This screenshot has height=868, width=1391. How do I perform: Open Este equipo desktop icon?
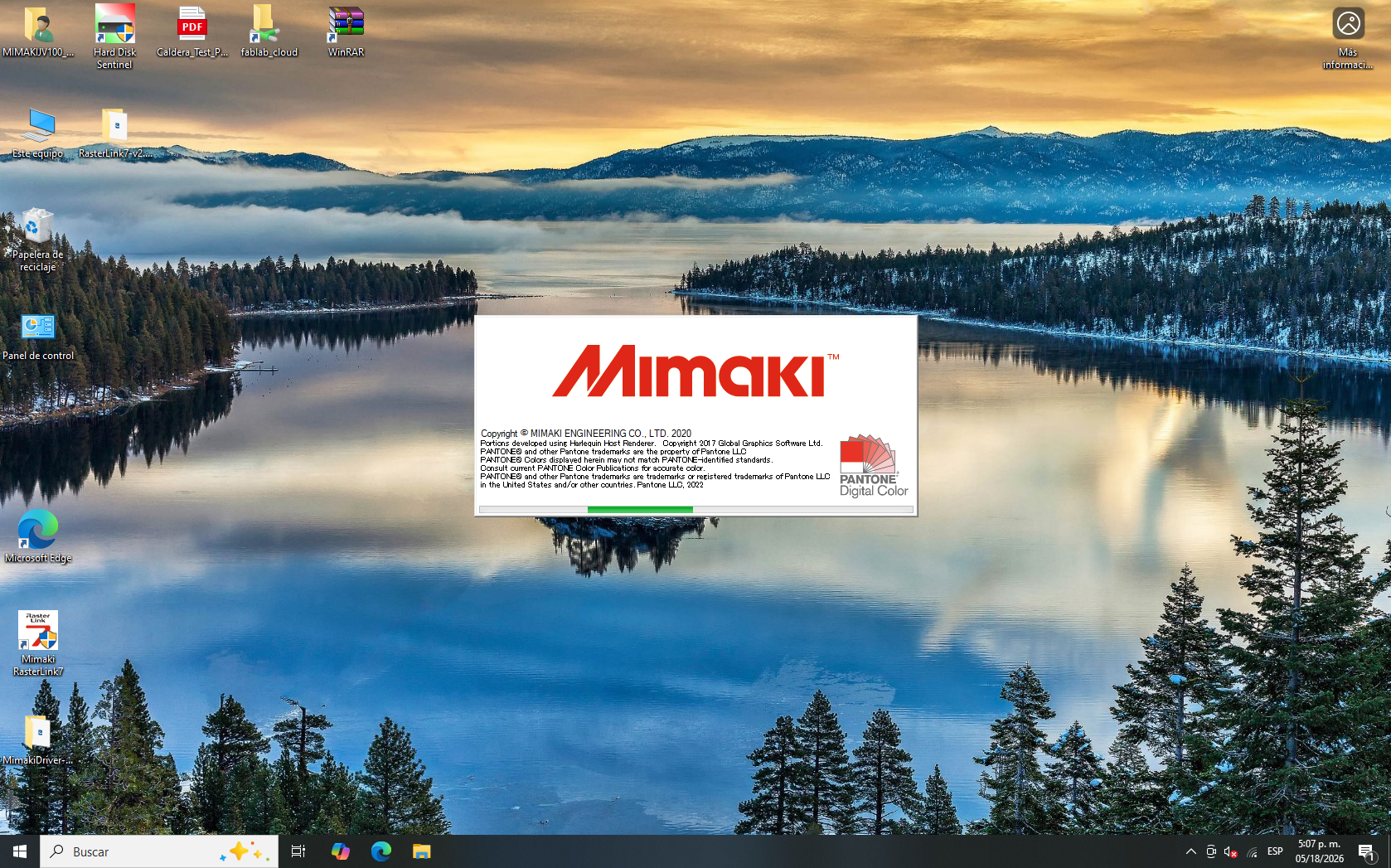(38, 133)
